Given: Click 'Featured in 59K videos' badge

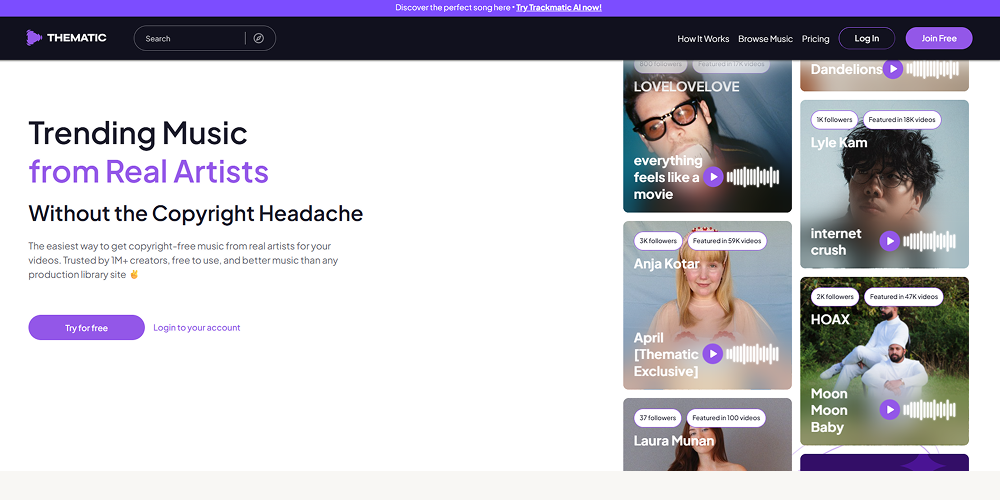Looking at the screenshot, I should click(727, 241).
